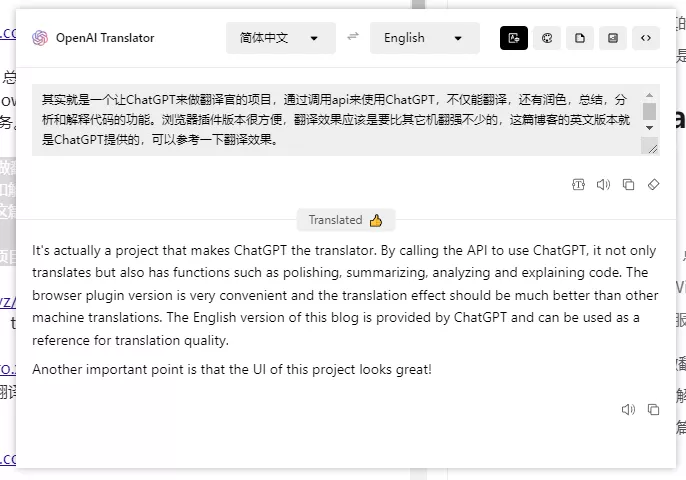The height and width of the screenshot is (480, 686).
Task: Click the resize handle of the textarea
Action: tap(653, 149)
